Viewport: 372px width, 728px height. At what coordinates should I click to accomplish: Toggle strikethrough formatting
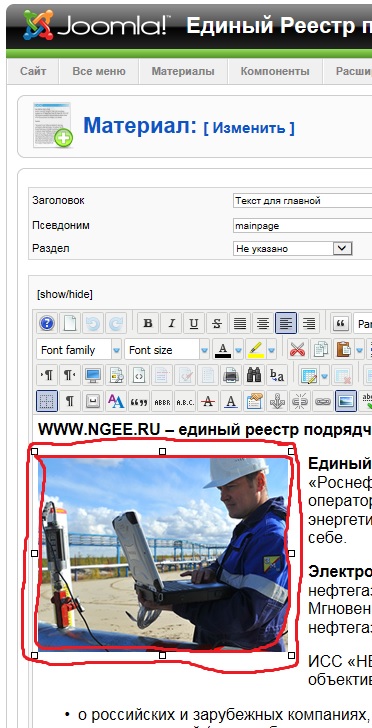(217, 323)
